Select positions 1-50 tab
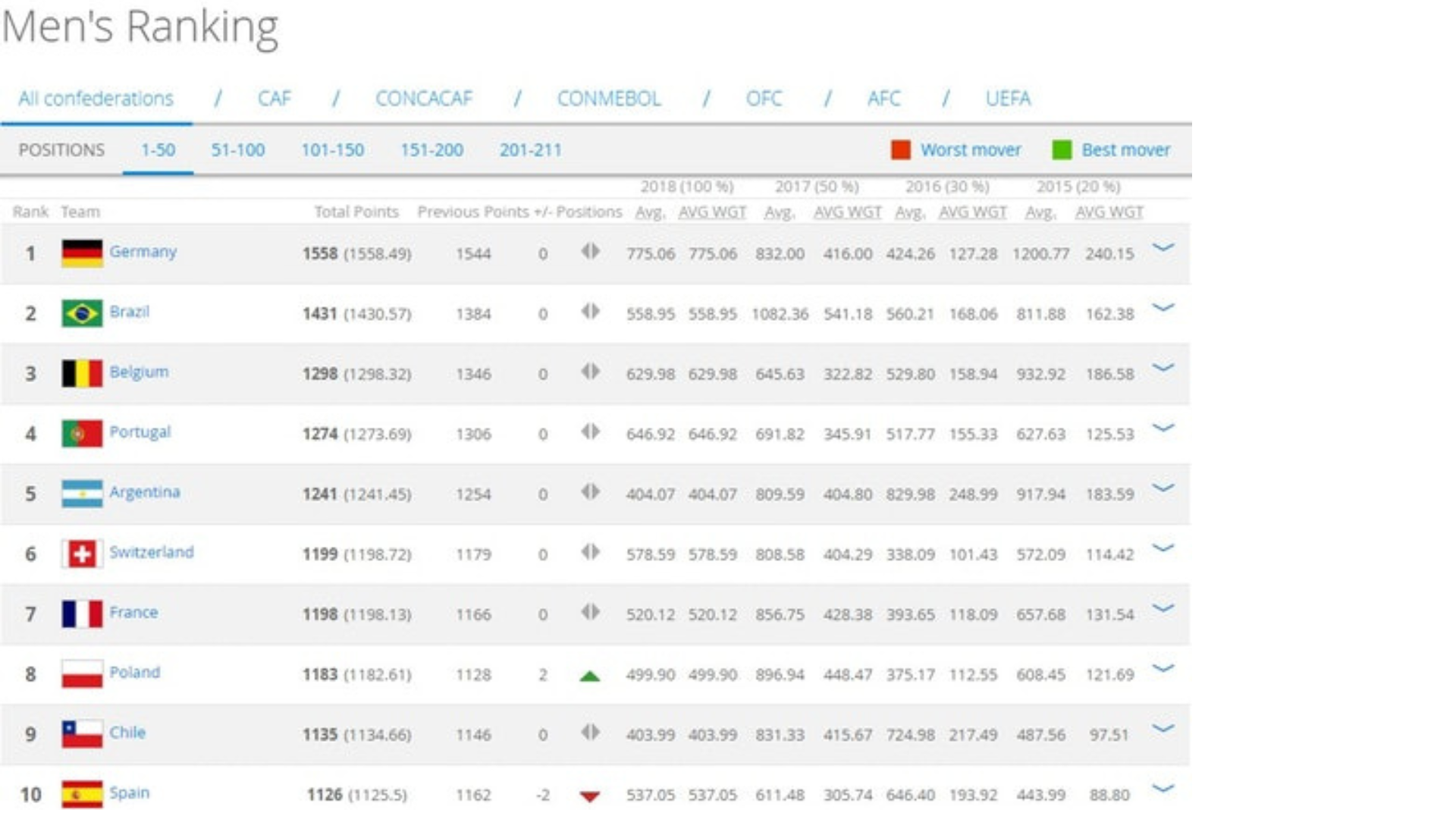 [158, 150]
